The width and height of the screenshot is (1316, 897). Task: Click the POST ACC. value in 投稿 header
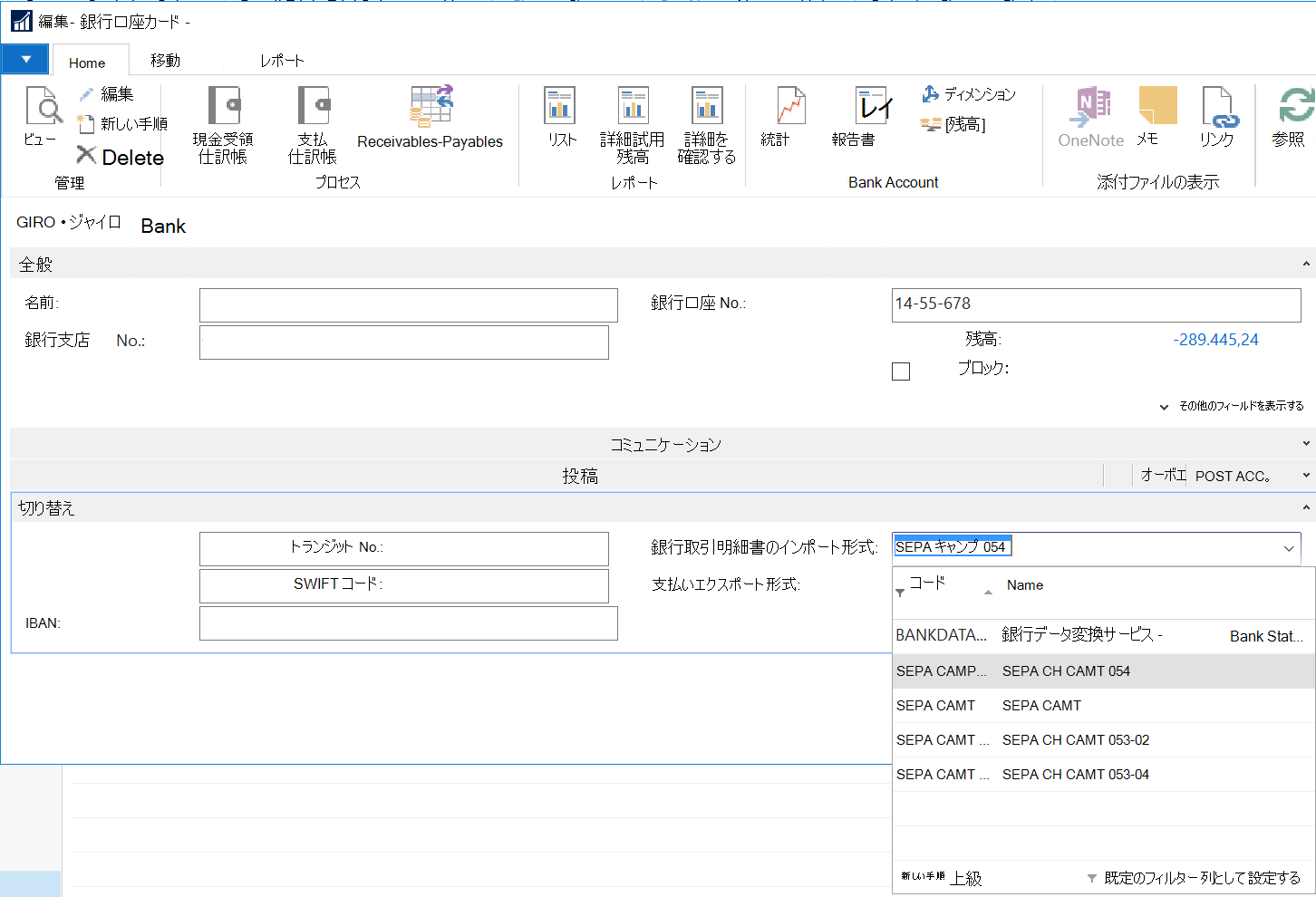1233,476
